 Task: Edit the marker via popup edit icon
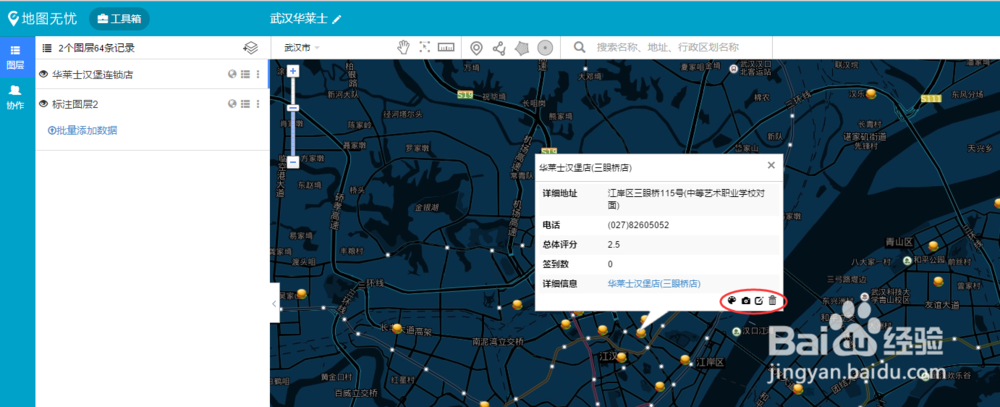[758, 300]
